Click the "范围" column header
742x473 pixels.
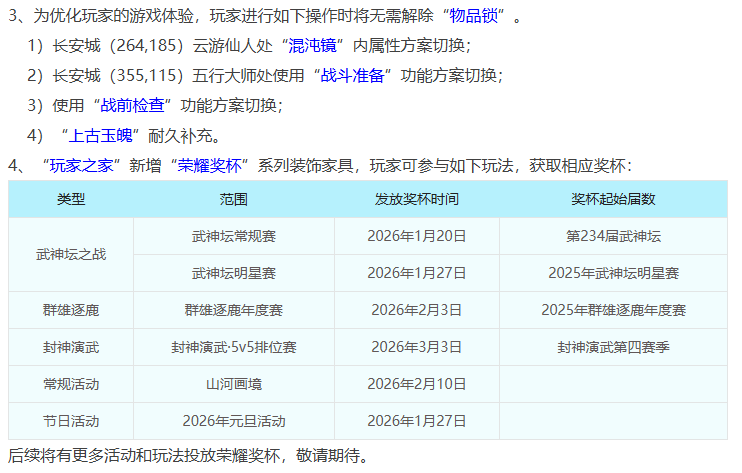click(234, 199)
